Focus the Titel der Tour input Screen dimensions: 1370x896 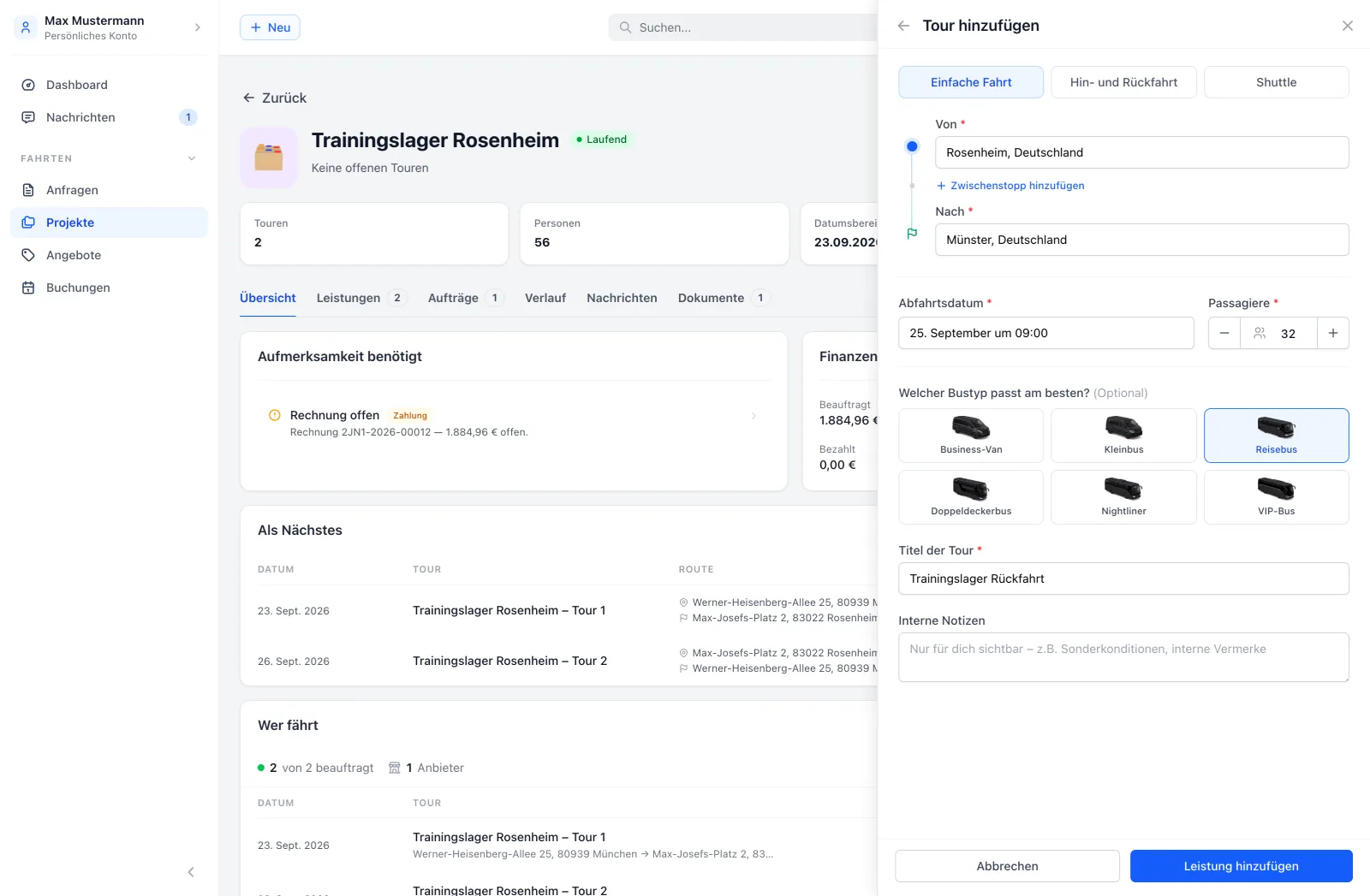[1123, 579]
